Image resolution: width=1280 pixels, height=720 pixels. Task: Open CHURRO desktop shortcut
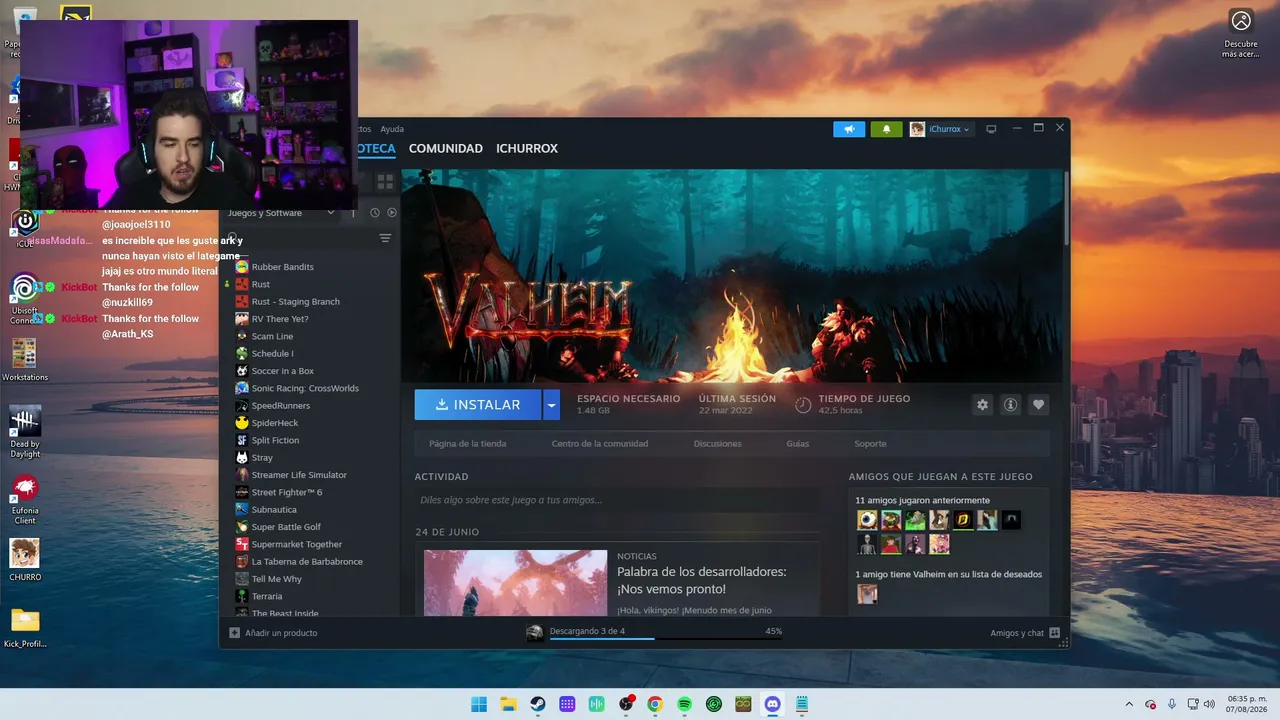(25, 560)
